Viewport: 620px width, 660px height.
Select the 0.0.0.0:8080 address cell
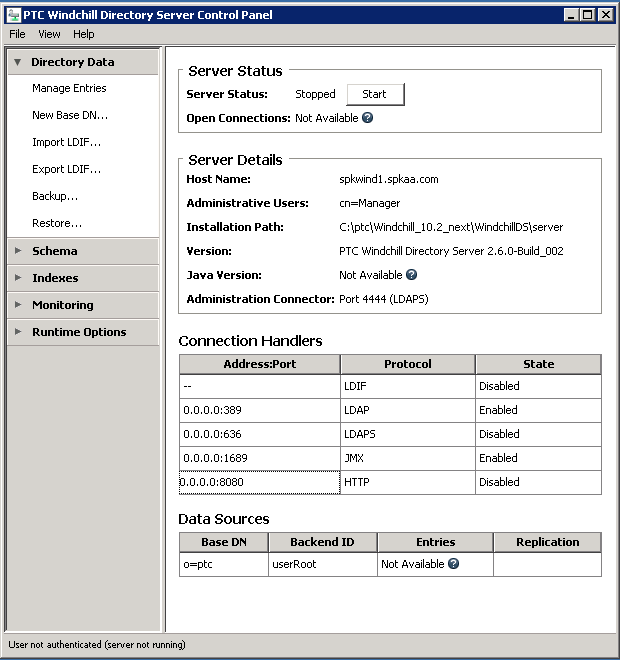(260, 482)
